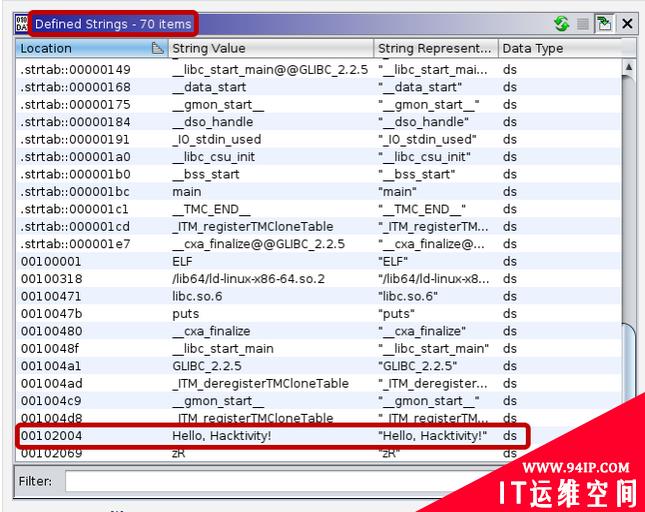This screenshot has height=512, width=645.
Task: Click the "libc.so.6" string representation cell
Action: tap(408, 297)
